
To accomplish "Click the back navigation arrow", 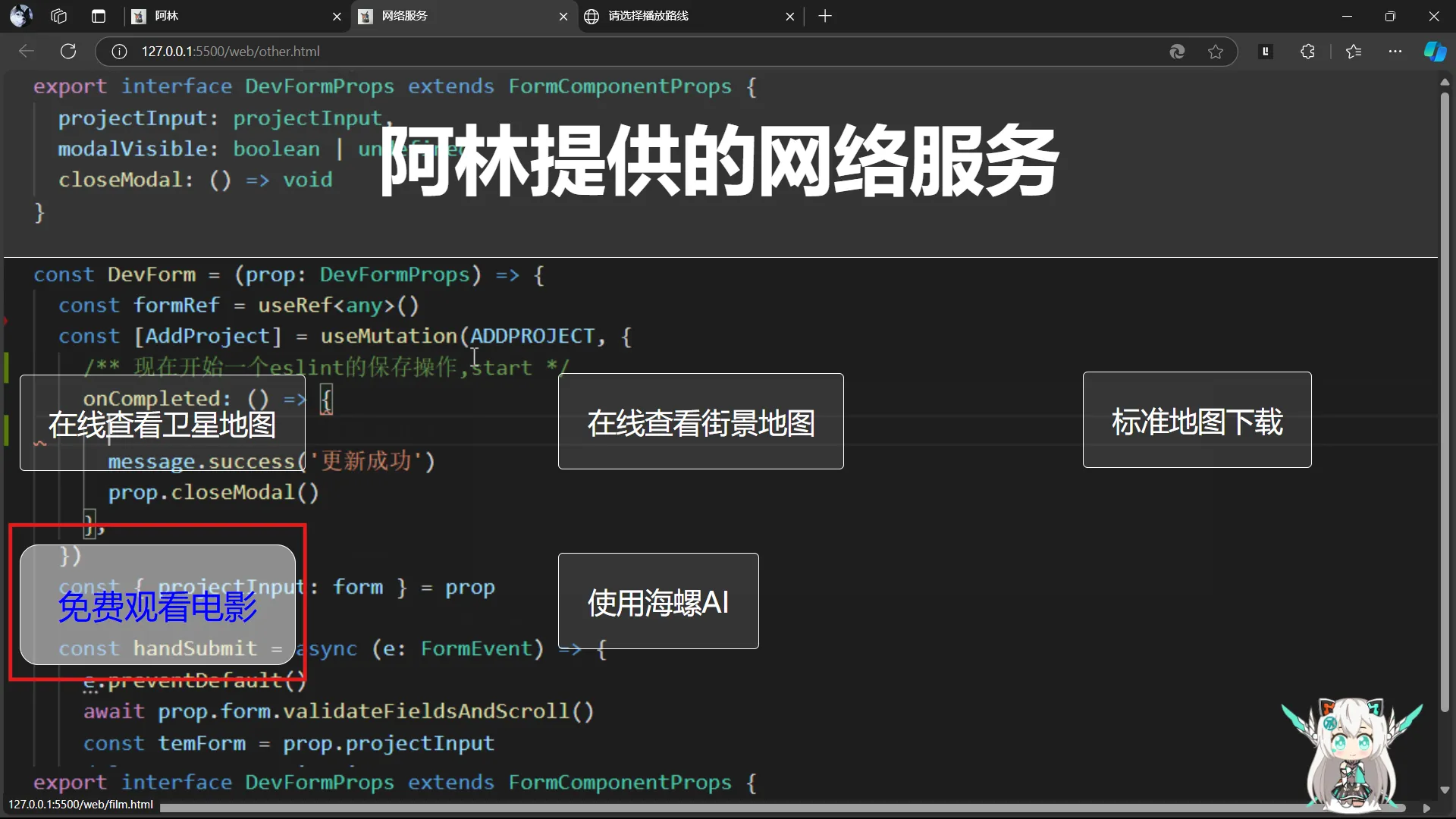I will click(x=27, y=51).
